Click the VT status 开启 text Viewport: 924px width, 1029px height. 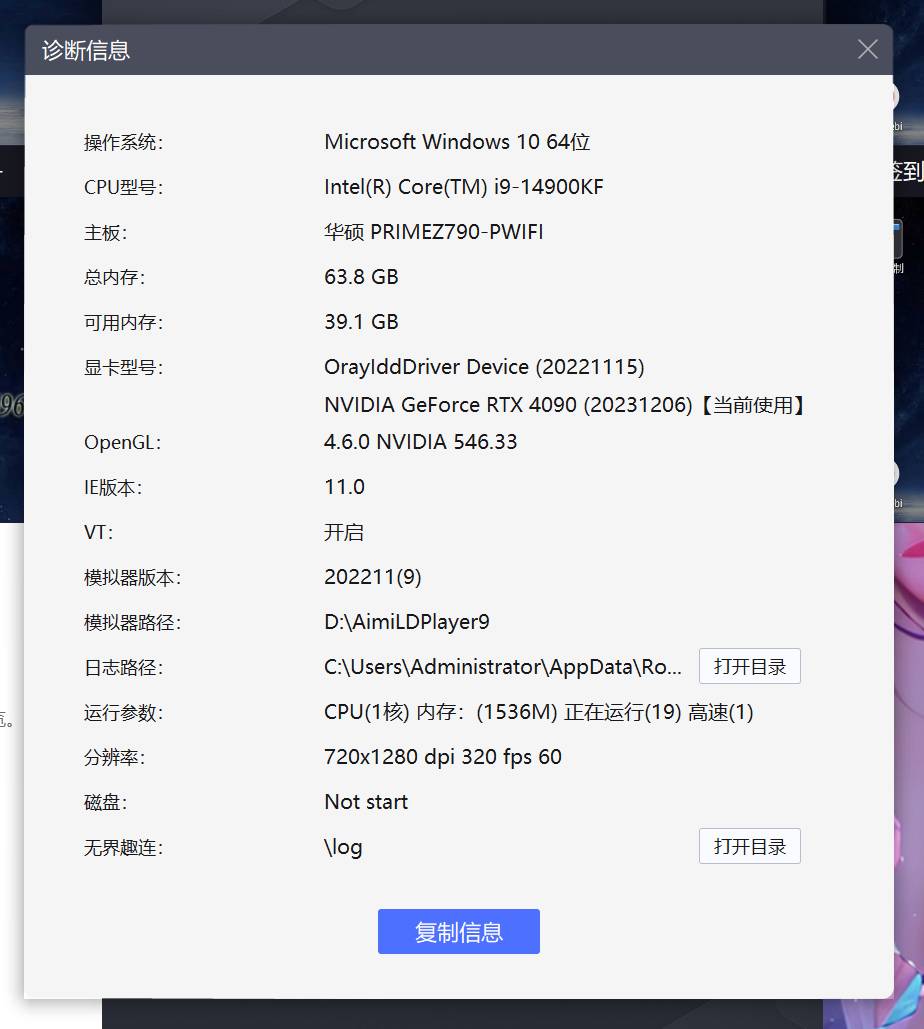coord(344,532)
